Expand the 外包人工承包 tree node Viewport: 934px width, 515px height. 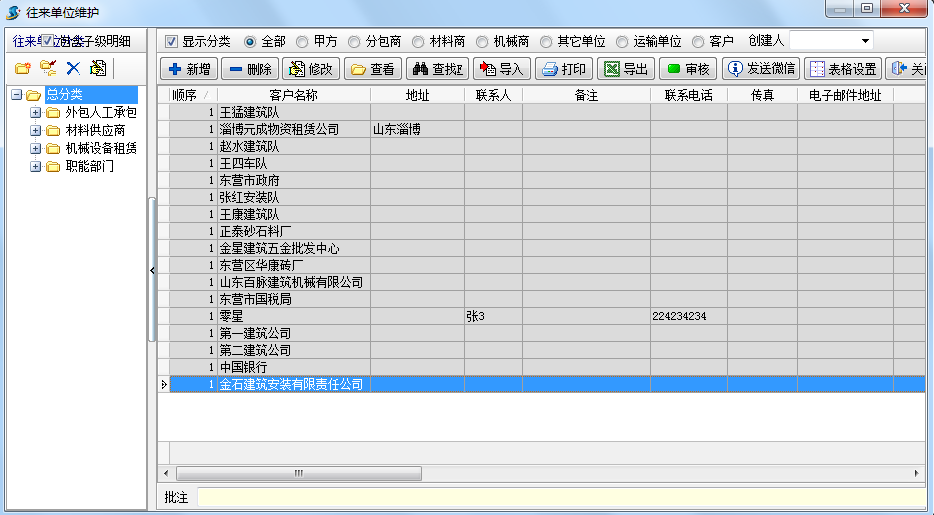(x=35, y=113)
